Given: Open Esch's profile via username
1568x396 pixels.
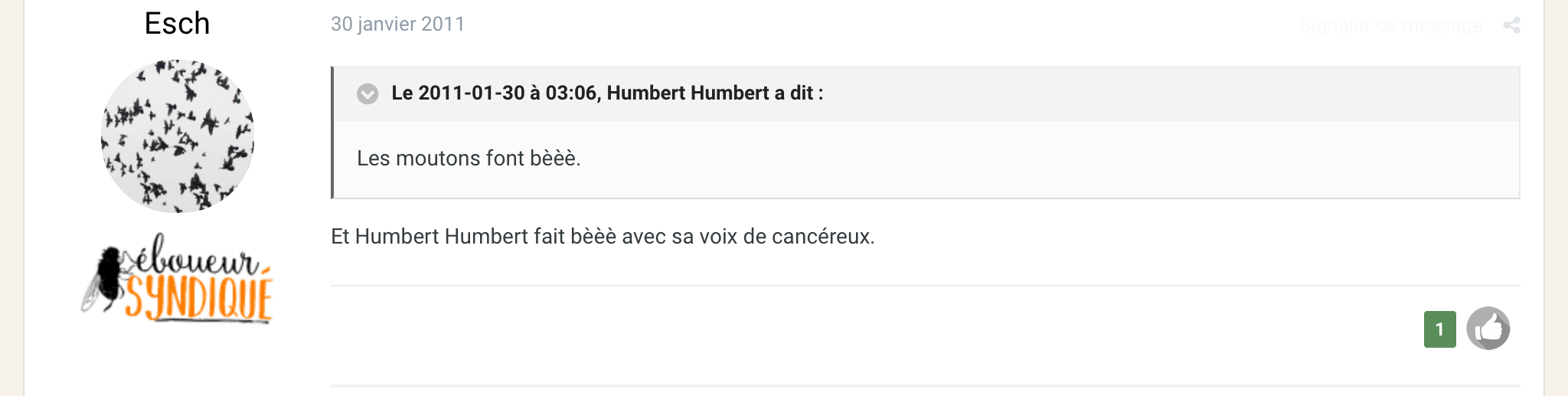Looking at the screenshot, I should coord(177,24).
